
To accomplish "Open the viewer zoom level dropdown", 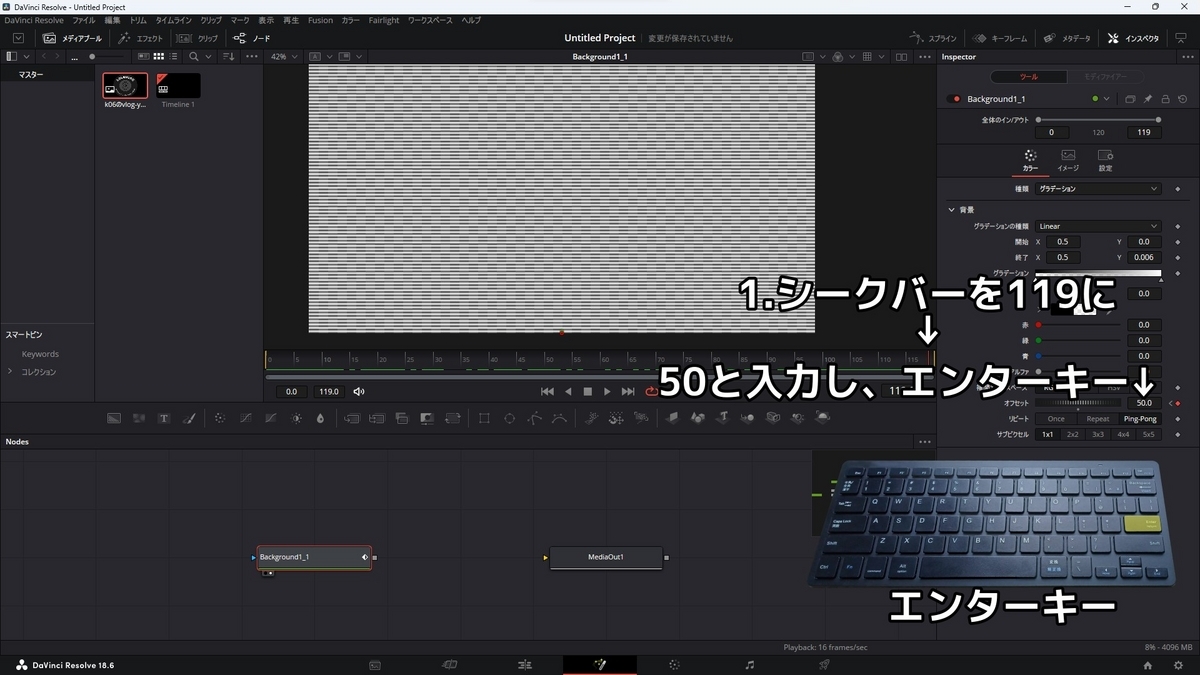I will (x=284, y=56).
